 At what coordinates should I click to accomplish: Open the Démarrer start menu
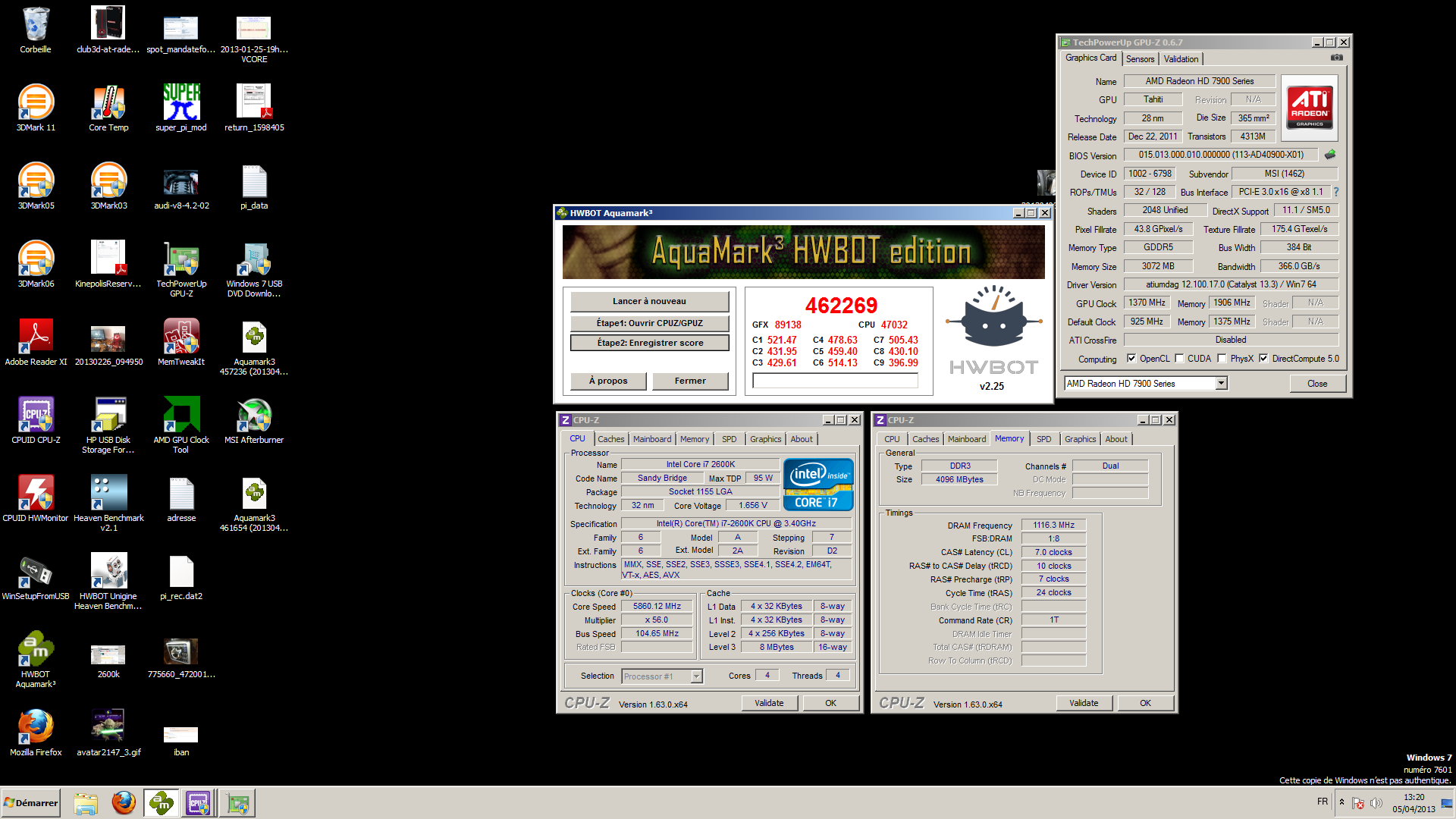30,803
